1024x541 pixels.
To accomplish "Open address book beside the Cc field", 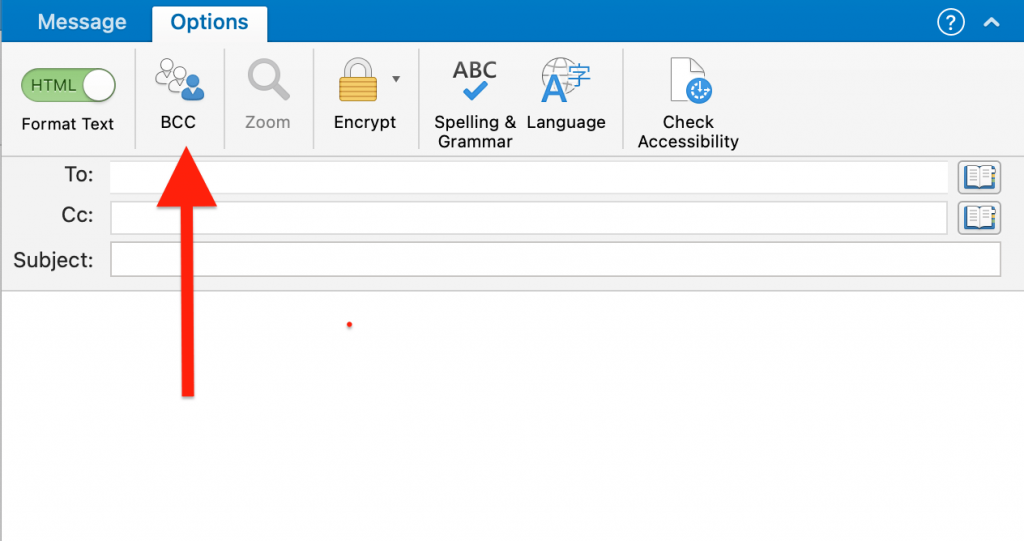I will click(x=979, y=217).
